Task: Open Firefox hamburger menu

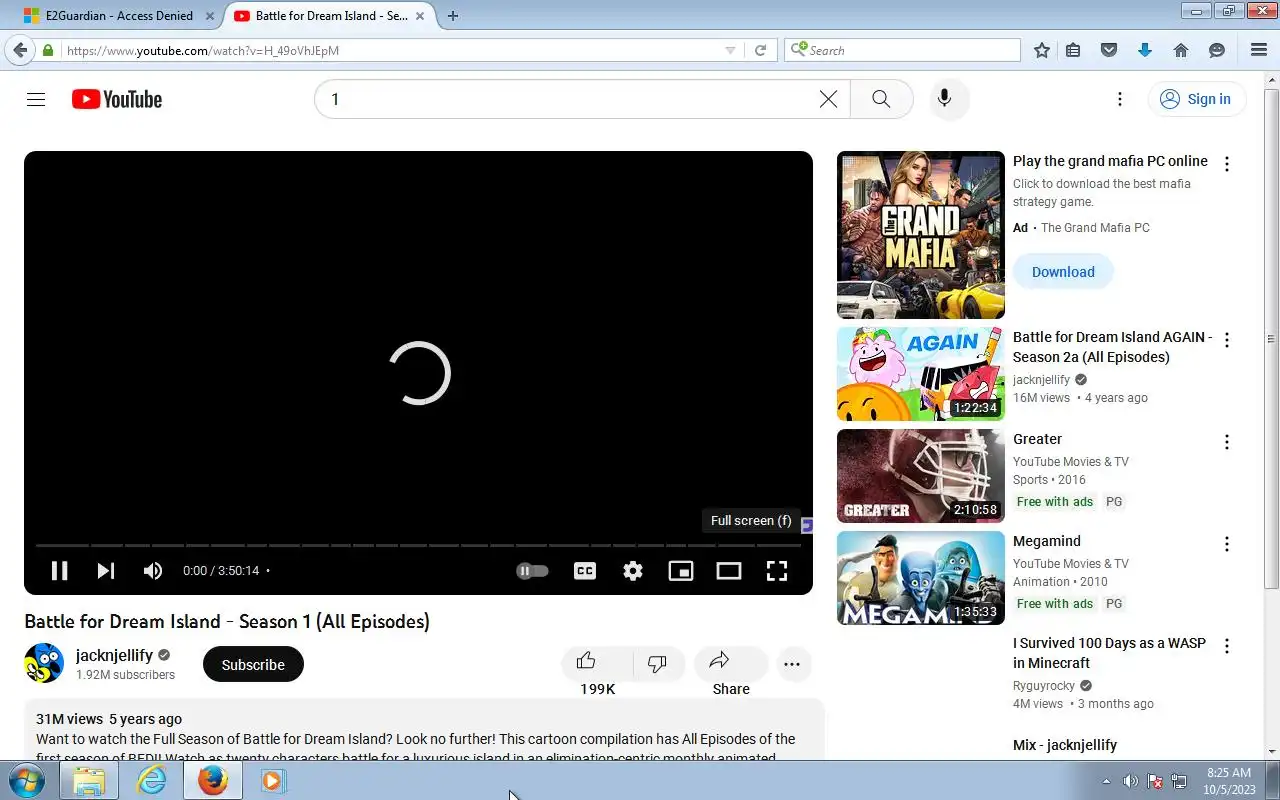Action: pyautogui.click(x=1259, y=50)
